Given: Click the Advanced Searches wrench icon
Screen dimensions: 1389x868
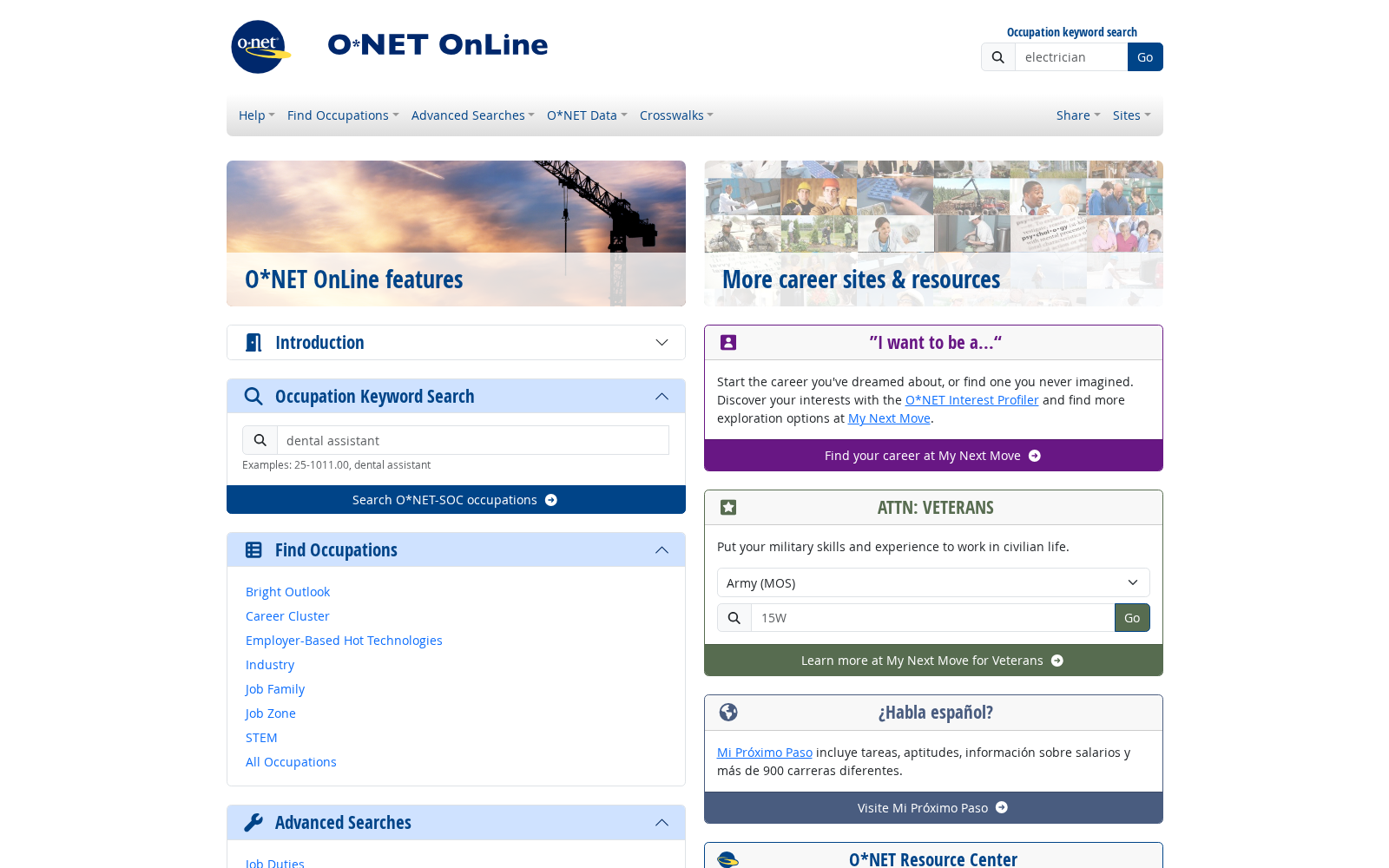Looking at the screenshot, I should (253, 823).
